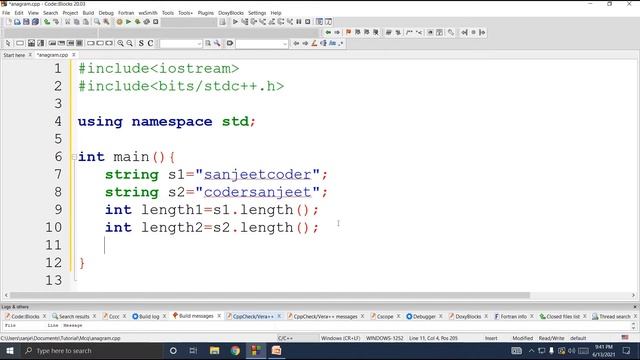Close the Logs & others panel
640x360 pixels.
[635, 307]
